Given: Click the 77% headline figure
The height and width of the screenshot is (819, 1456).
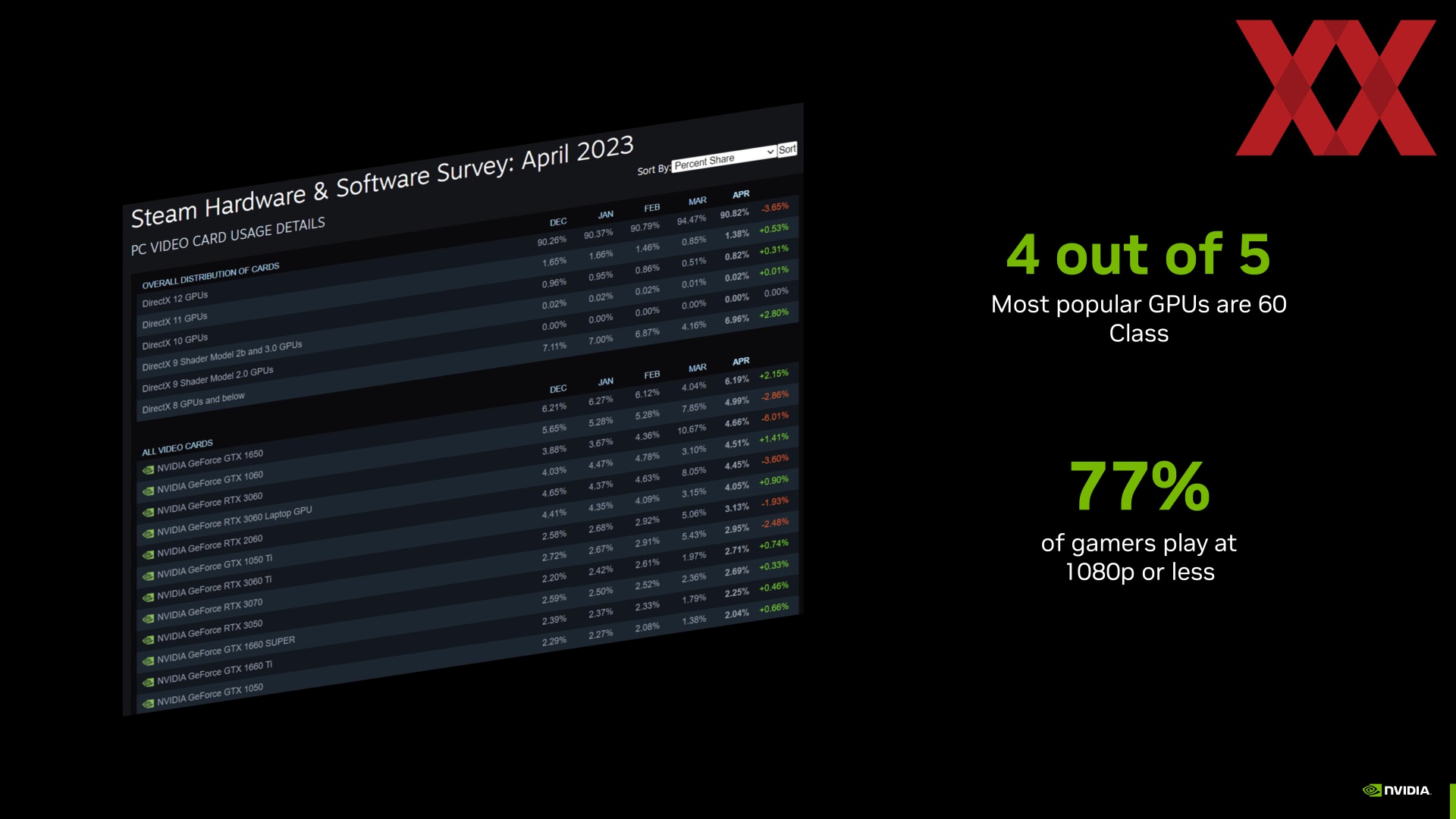Looking at the screenshot, I should 1139,486.
